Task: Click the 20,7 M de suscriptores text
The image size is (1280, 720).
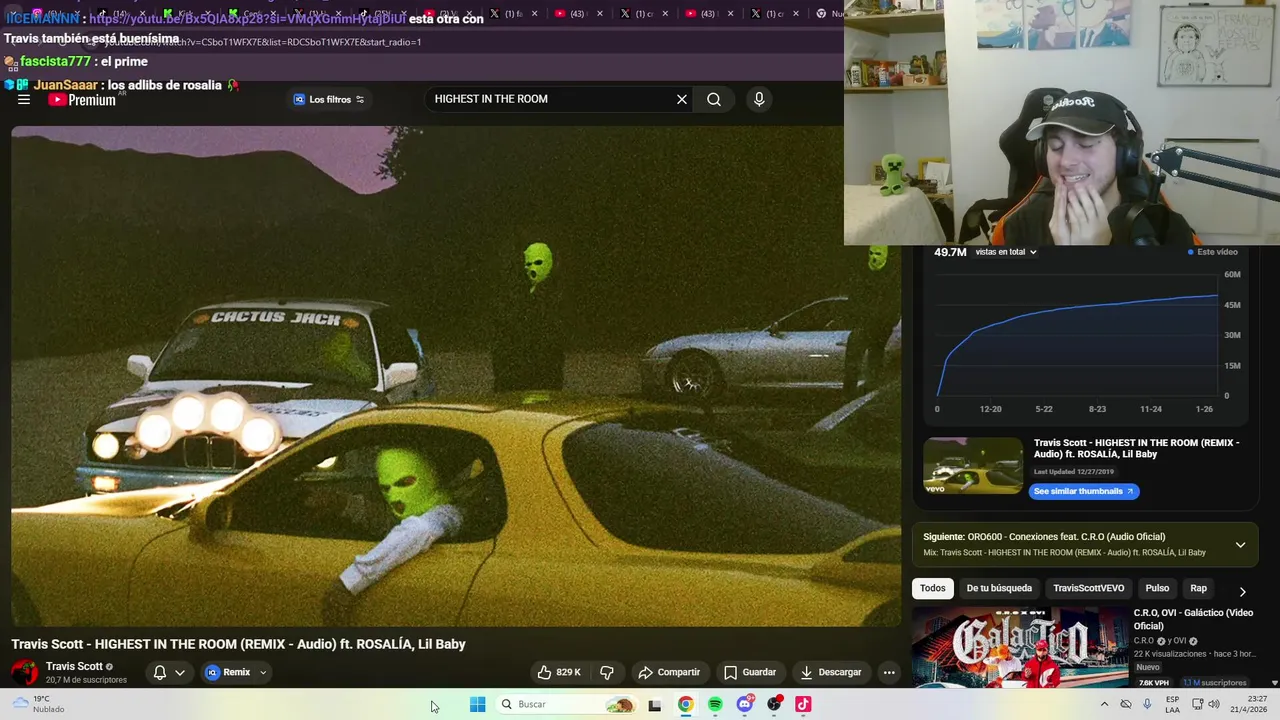Action: tap(86, 680)
